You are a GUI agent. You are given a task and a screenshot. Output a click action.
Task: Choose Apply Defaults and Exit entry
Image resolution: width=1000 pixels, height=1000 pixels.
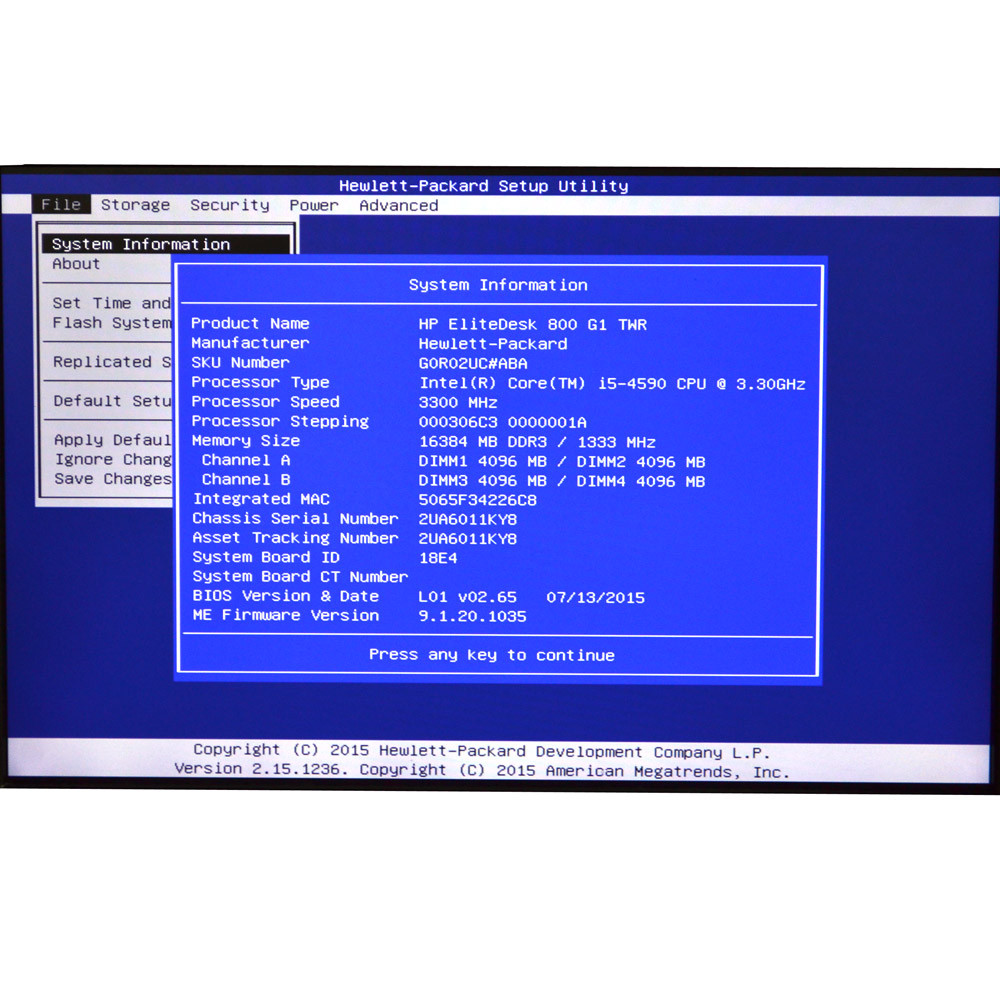tap(111, 440)
